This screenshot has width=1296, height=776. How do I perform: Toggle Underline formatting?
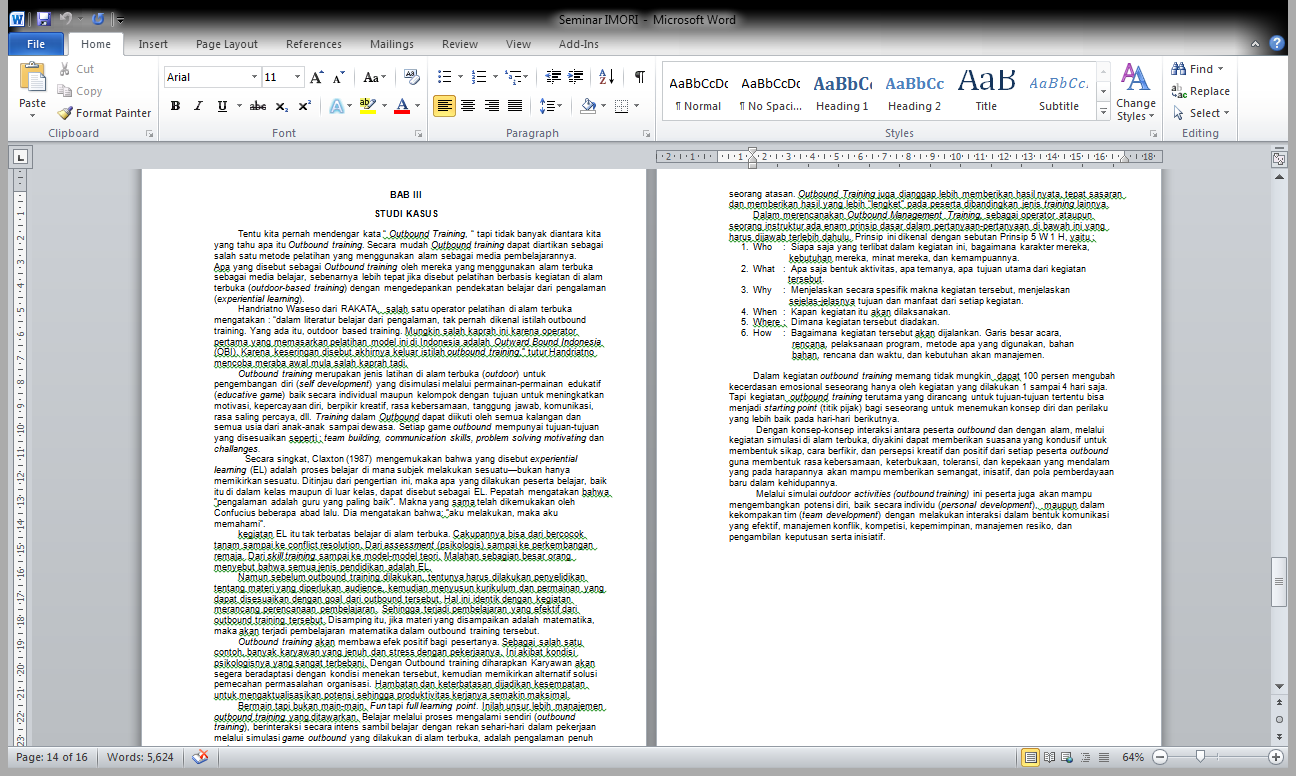[x=221, y=106]
